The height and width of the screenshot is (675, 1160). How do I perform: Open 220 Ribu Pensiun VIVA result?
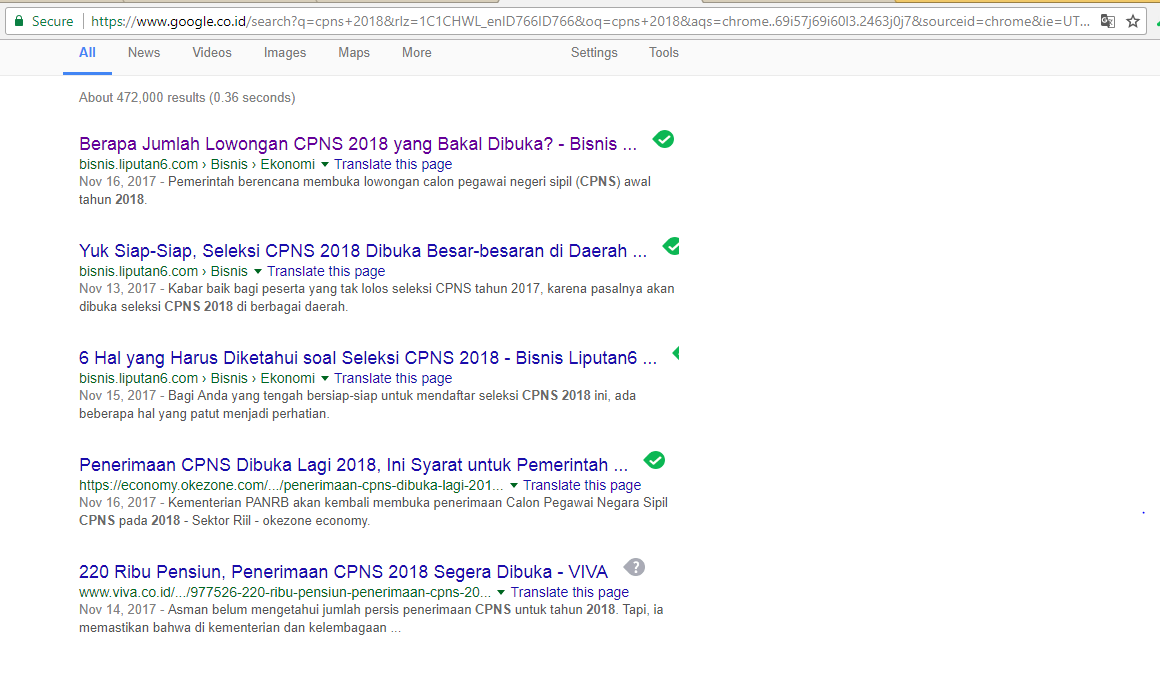coord(343,571)
